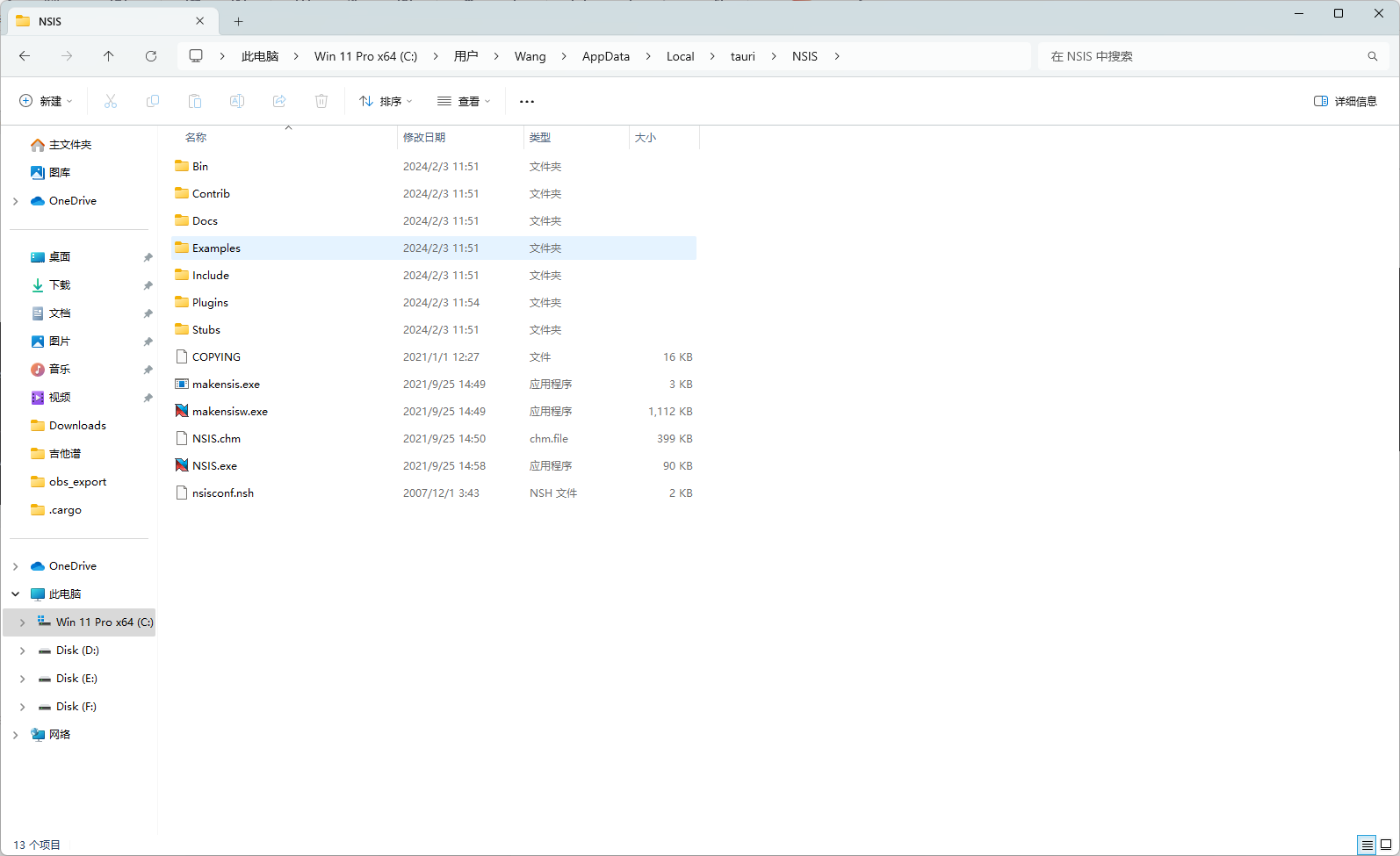Expand Disk (F:) tree node
1400x856 pixels.
pyautogui.click(x=23, y=707)
